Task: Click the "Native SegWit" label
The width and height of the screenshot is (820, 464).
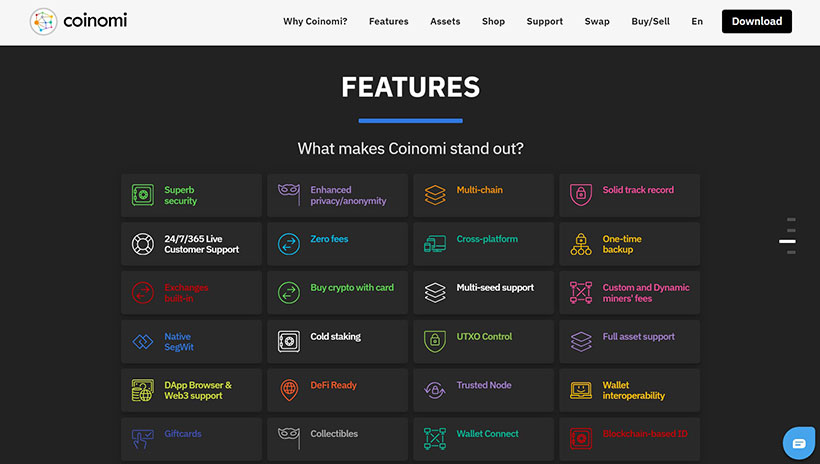Action: click(179, 342)
